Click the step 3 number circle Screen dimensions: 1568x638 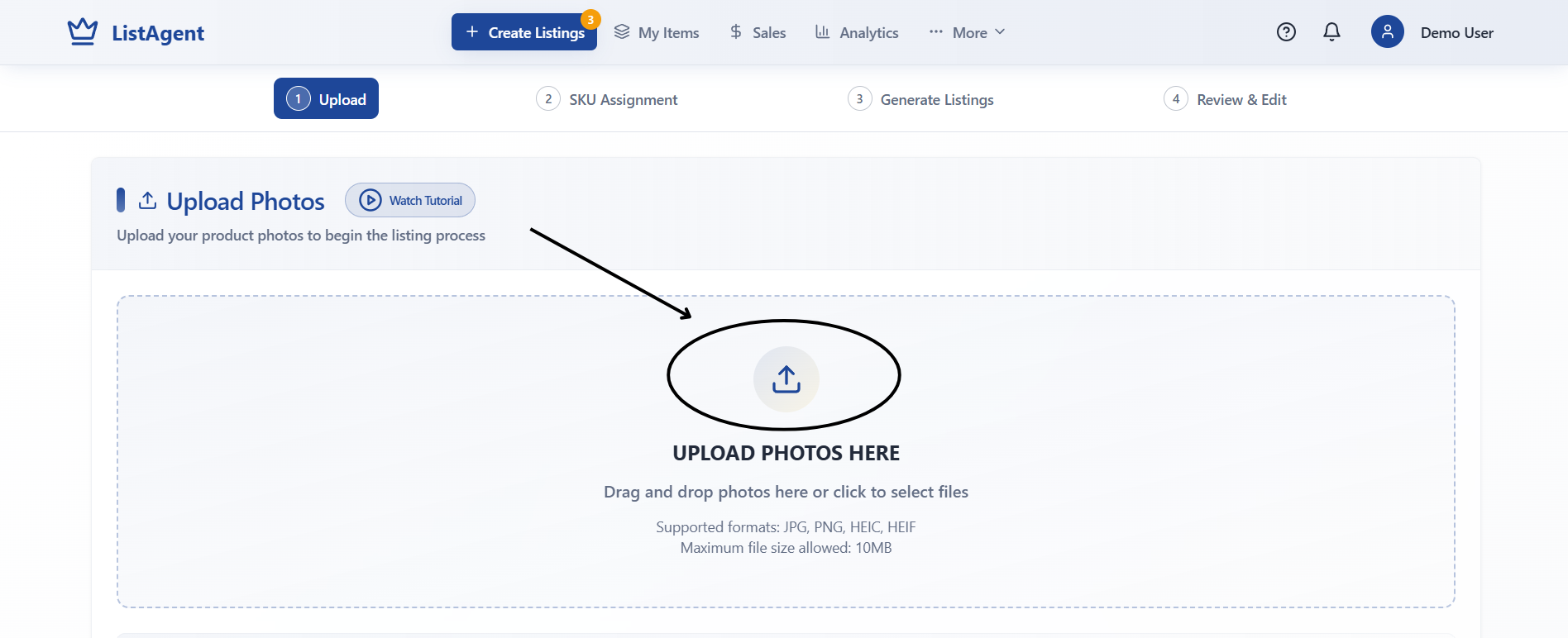pos(860,99)
